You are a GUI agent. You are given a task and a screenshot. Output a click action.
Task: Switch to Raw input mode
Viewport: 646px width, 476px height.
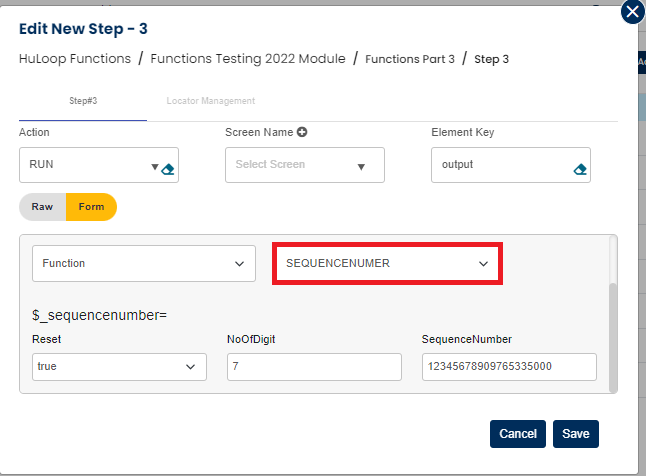[x=42, y=207]
